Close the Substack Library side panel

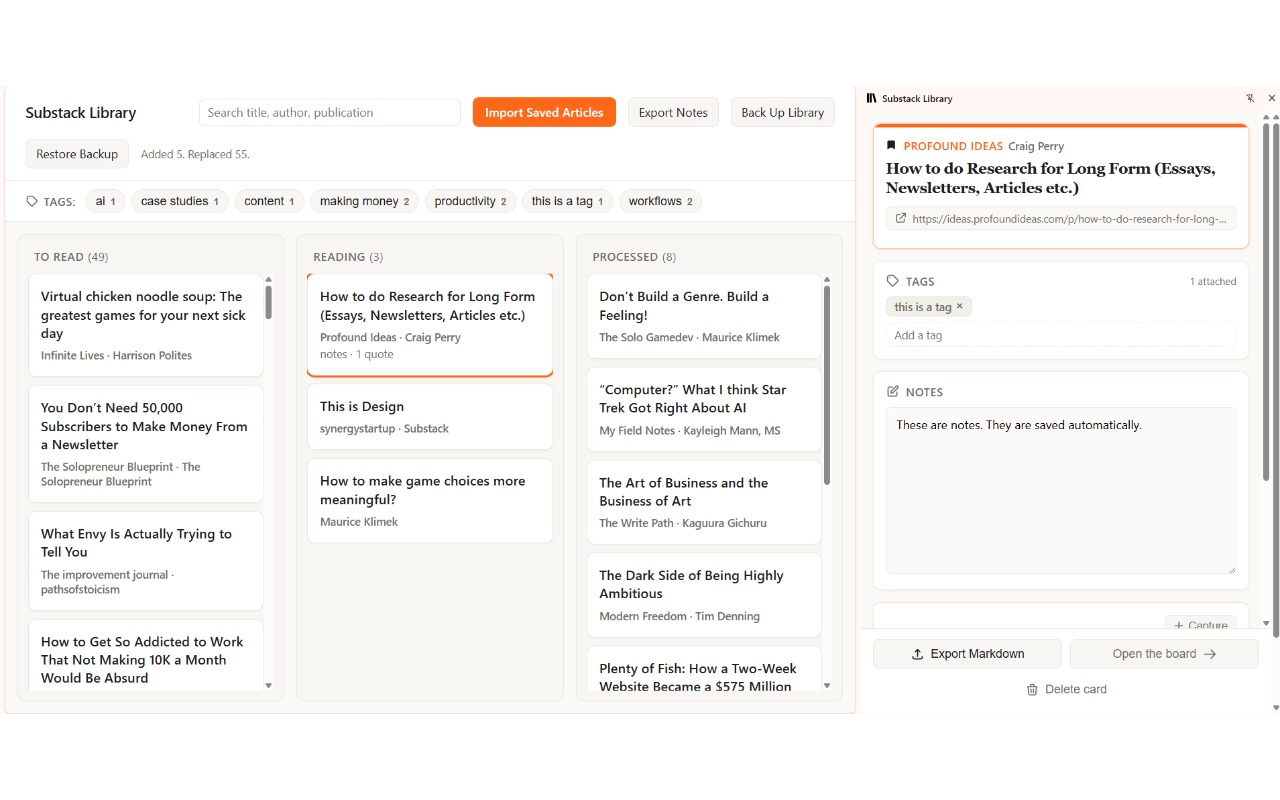tap(1272, 98)
